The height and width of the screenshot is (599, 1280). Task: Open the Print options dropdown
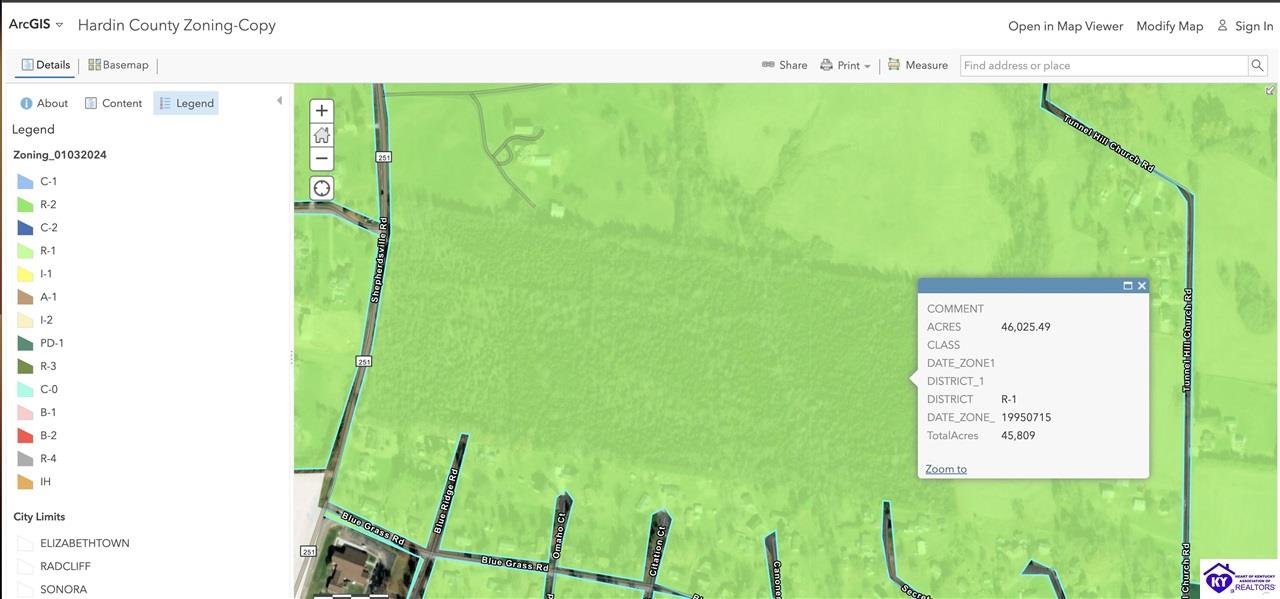845,65
